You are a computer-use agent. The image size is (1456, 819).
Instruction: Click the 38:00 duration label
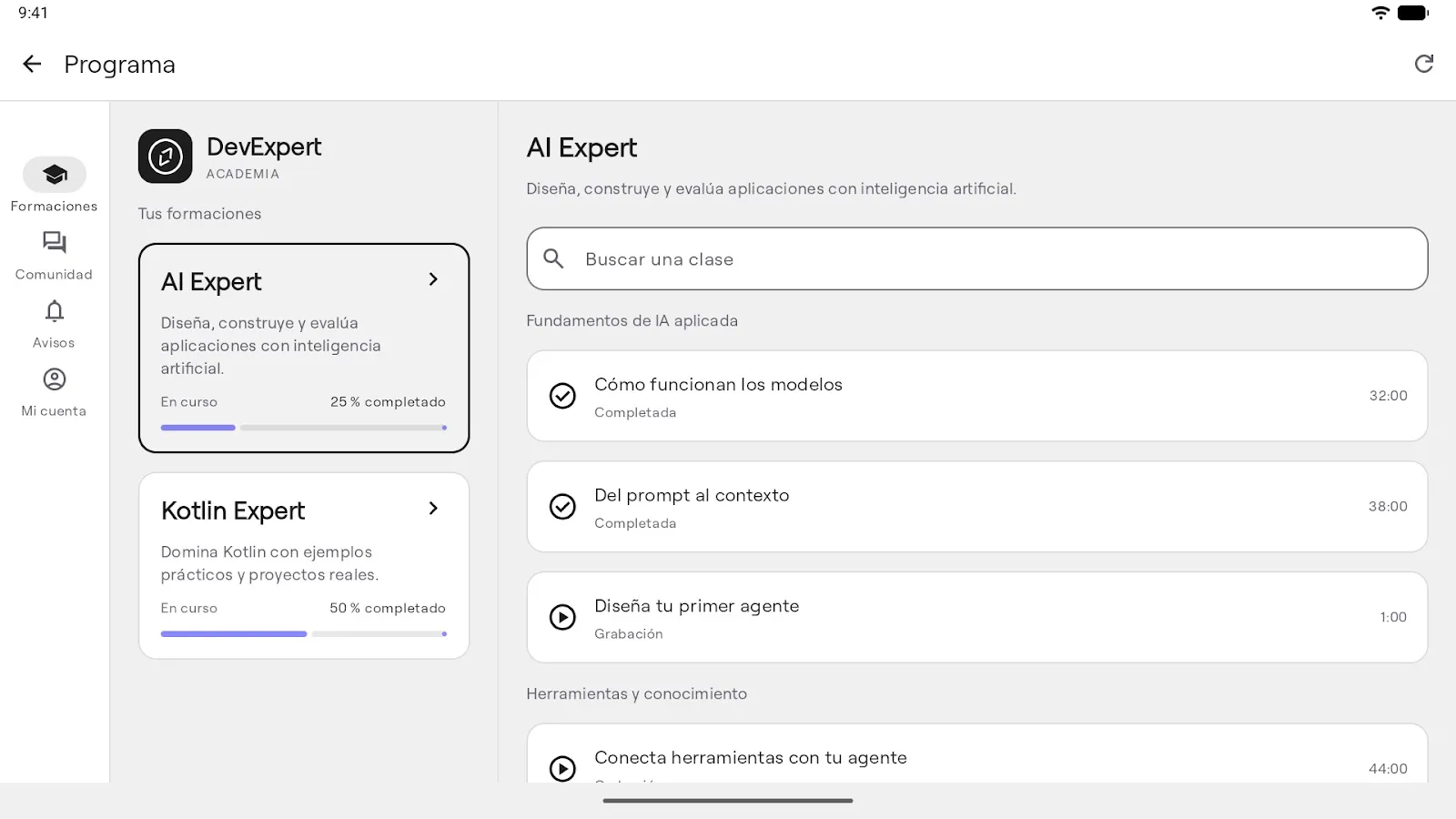tap(1388, 507)
